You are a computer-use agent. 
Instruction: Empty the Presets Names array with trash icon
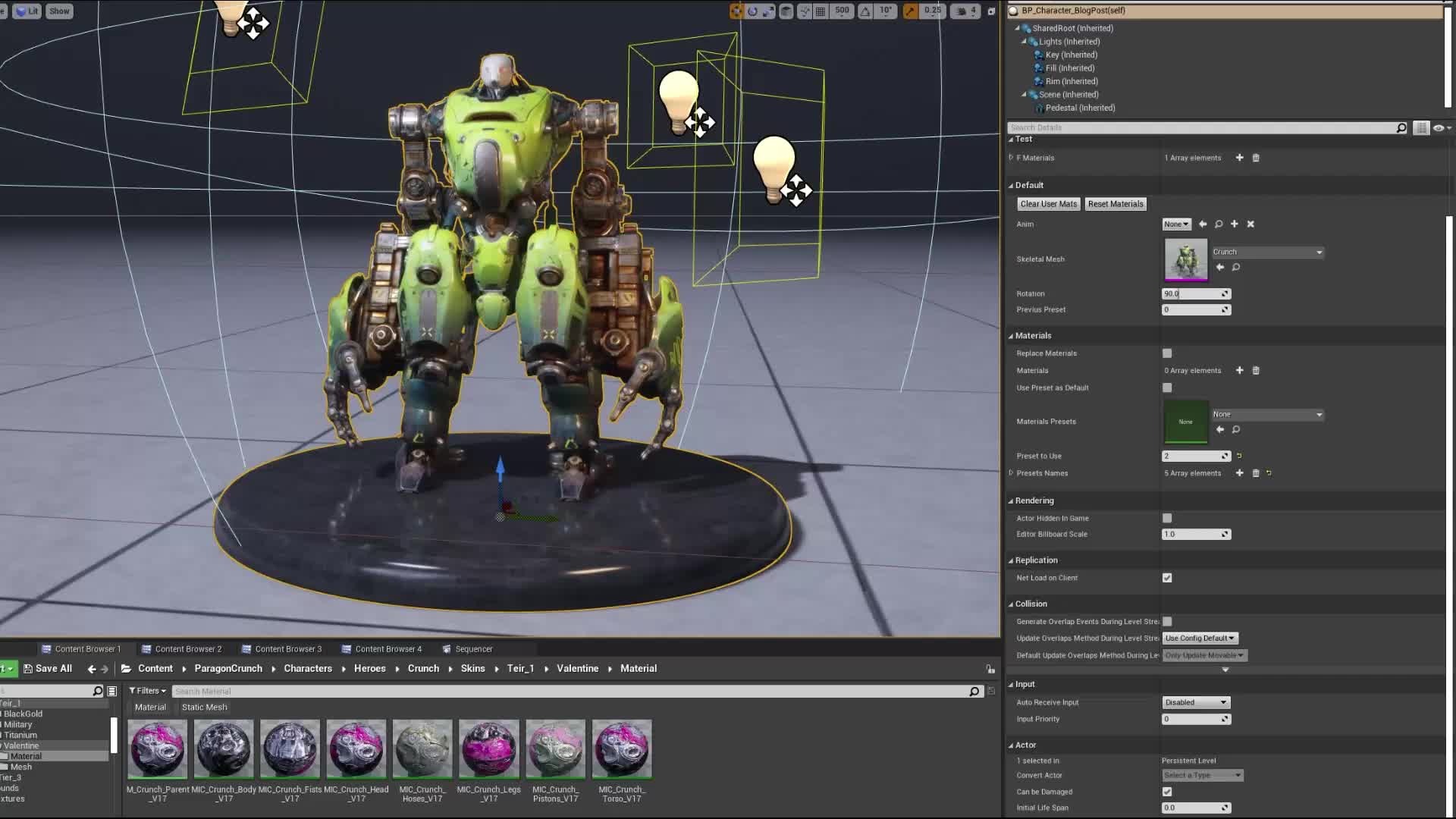click(1256, 473)
